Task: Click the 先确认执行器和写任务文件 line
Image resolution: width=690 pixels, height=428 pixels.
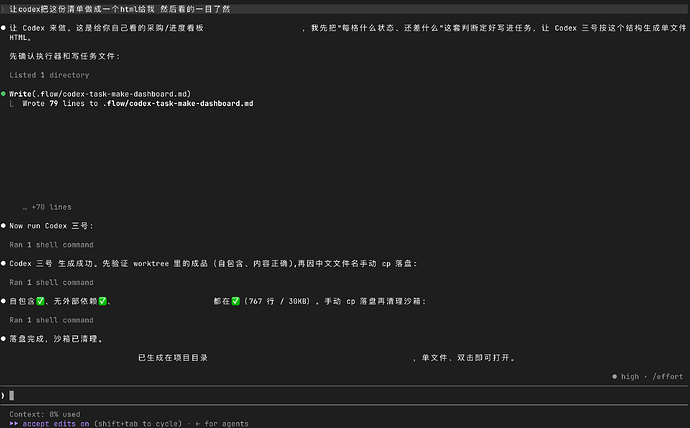Action: [65, 56]
